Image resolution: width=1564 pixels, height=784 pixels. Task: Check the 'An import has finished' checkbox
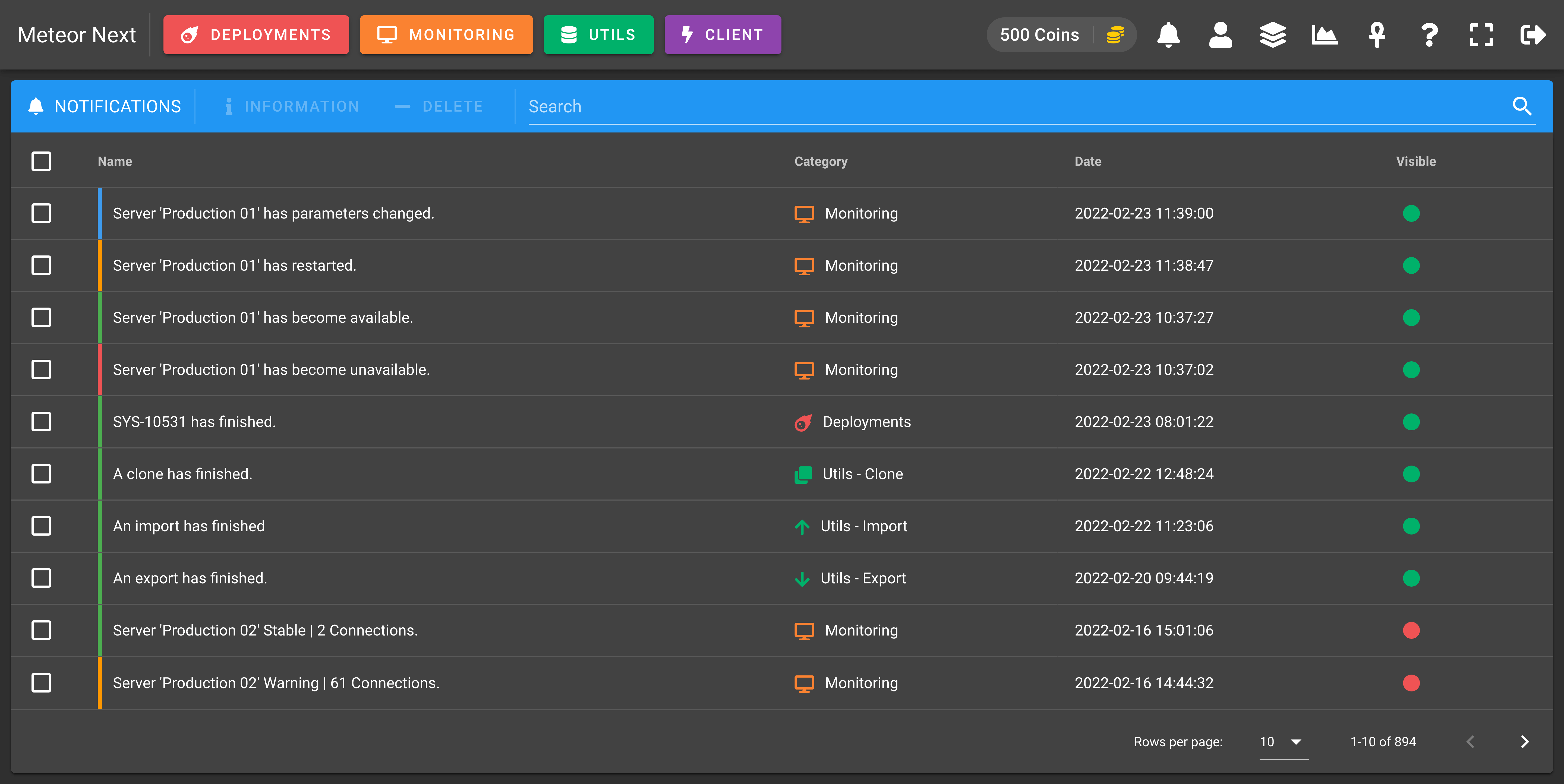41,527
